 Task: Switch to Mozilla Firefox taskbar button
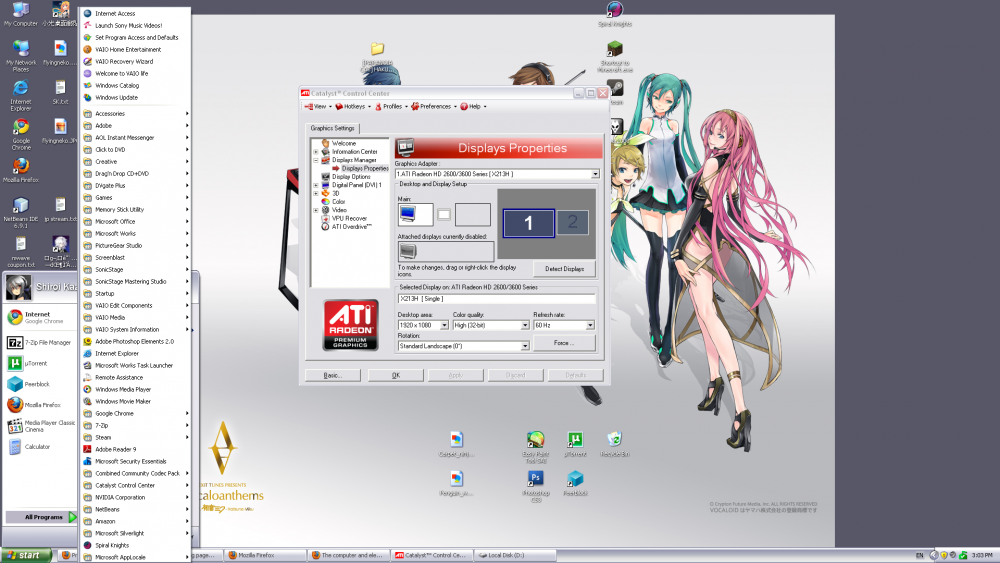click(265, 555)
